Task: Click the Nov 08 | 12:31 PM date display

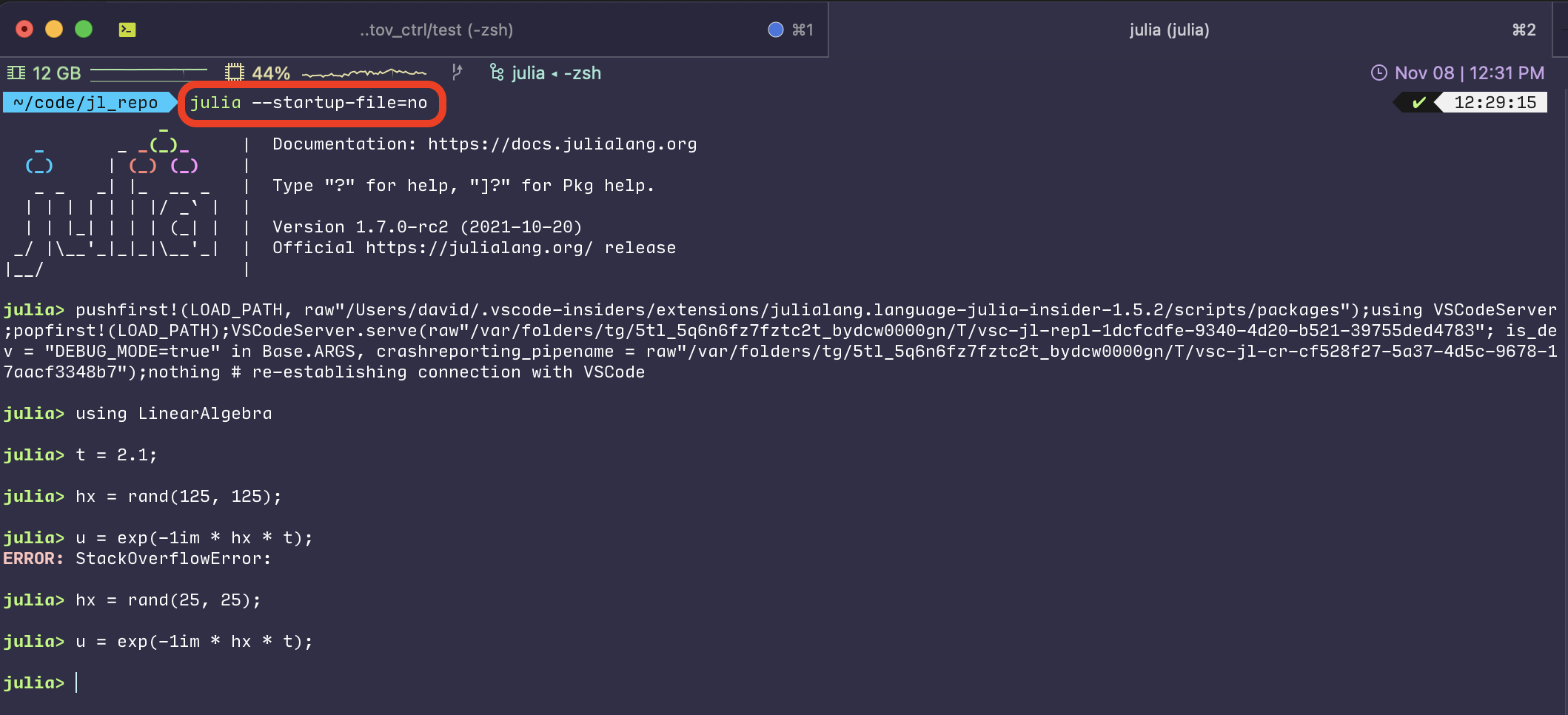Action: tap(1470, 73)
